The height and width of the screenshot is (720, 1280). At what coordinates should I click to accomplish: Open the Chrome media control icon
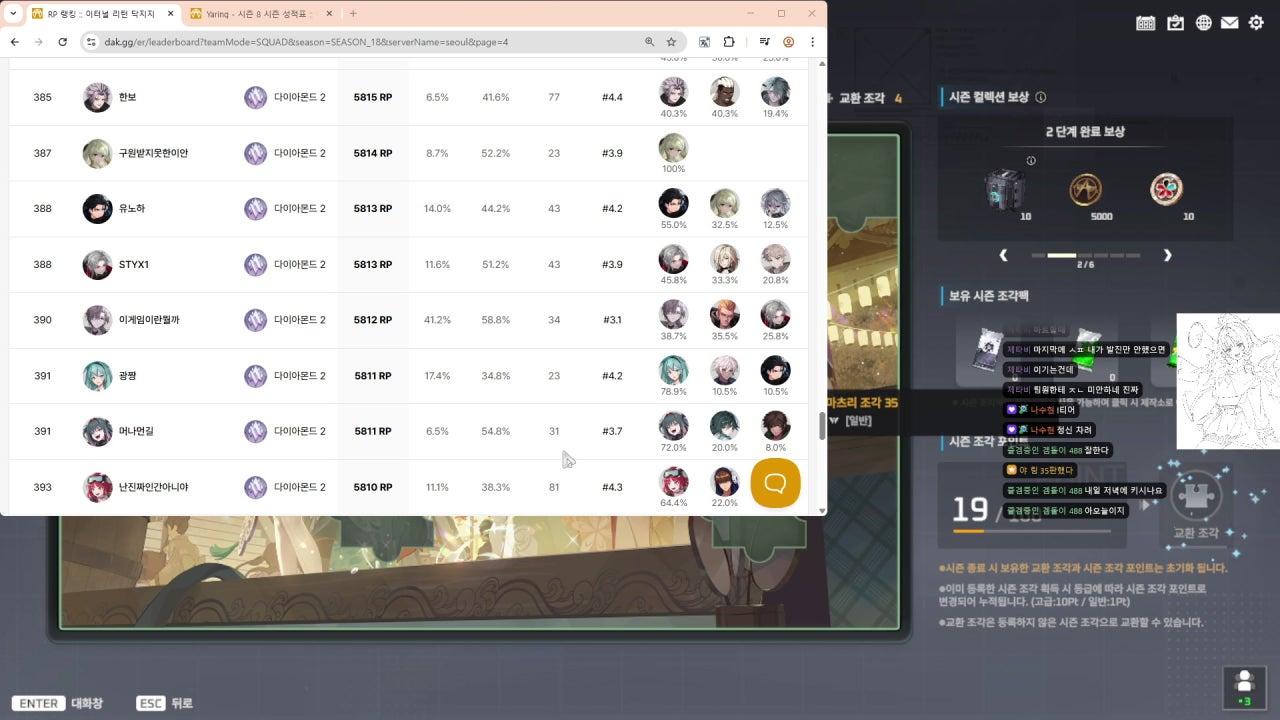(765, 42)
